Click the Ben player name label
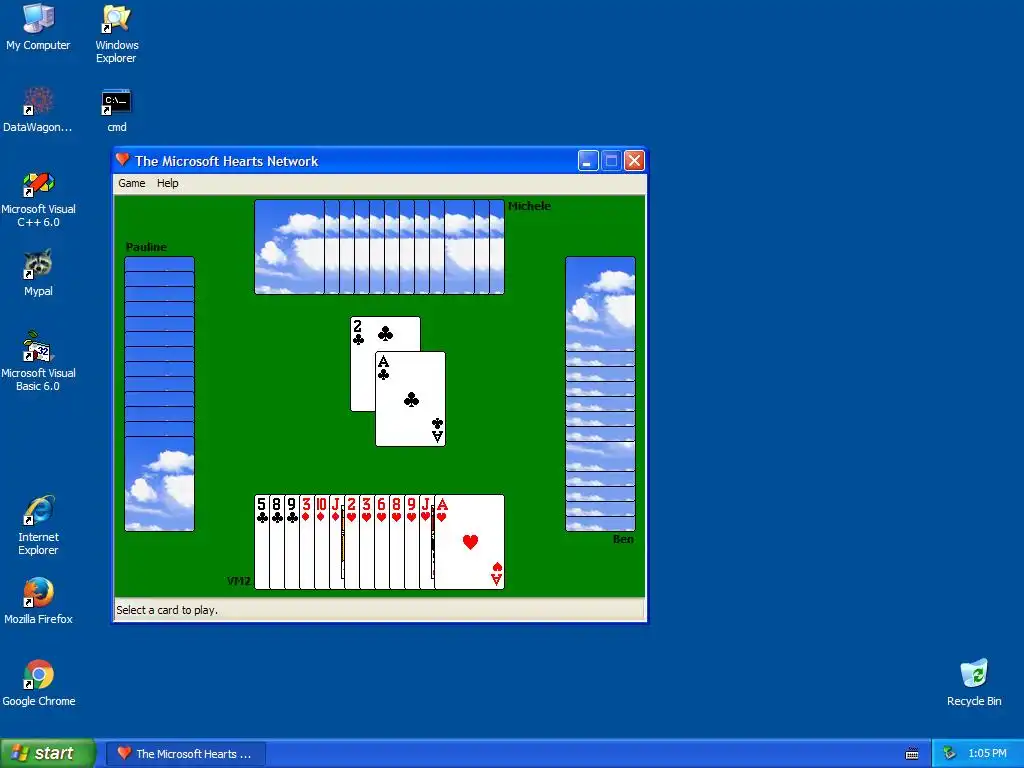This screenshot has width=1024, height=768. [623, 539]
